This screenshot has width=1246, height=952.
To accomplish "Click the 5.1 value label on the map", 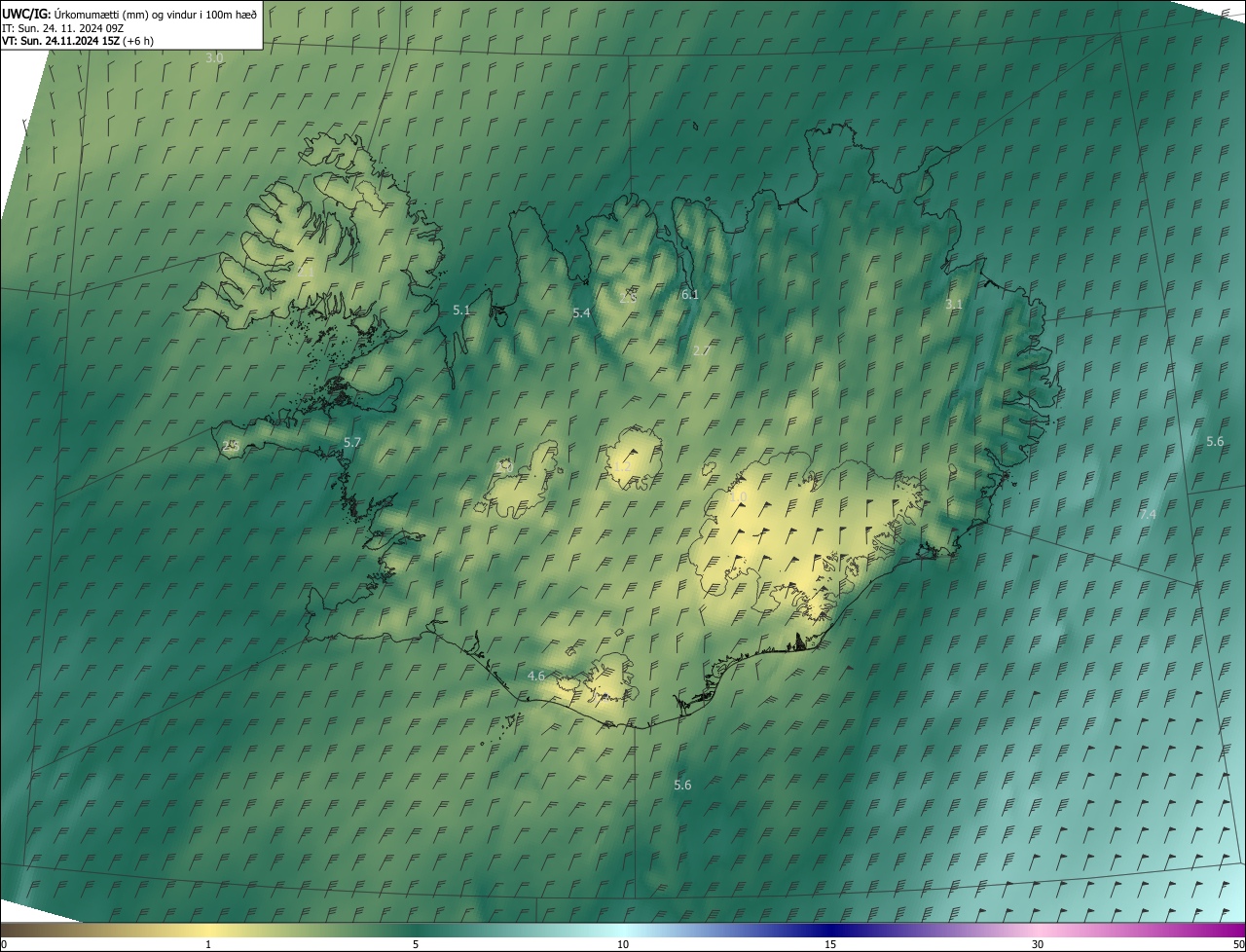I will (461, 310).
